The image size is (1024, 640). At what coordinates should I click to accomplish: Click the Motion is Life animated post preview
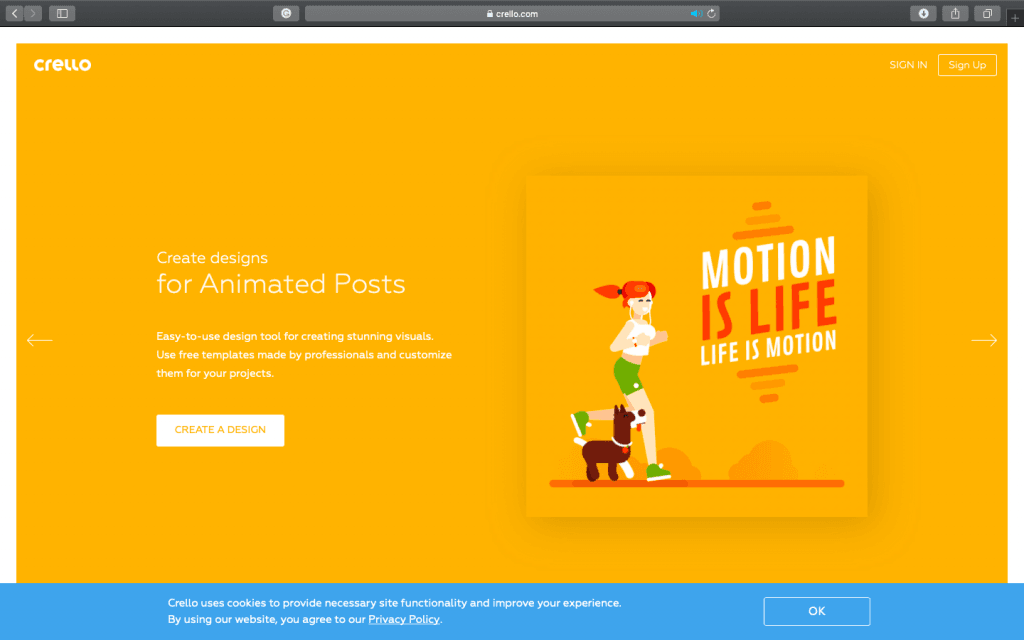(x=697, y=346)
